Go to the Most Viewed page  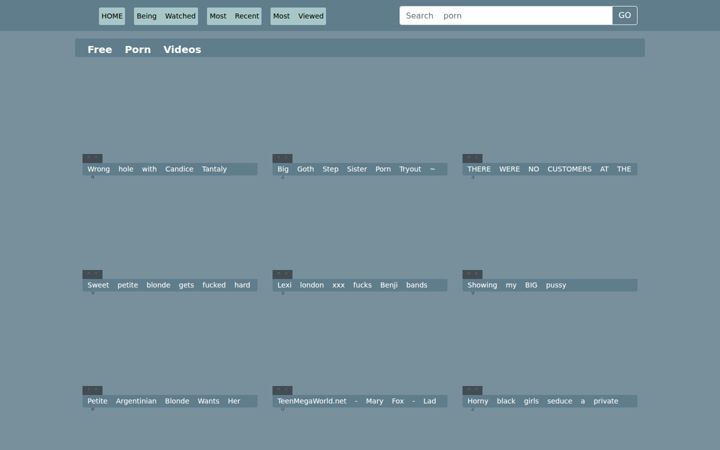[298, 16]
